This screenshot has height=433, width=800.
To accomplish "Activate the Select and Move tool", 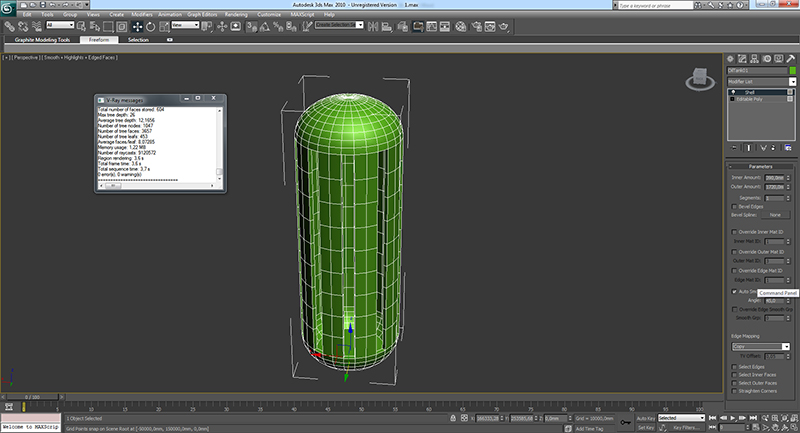I will (137, 26).
